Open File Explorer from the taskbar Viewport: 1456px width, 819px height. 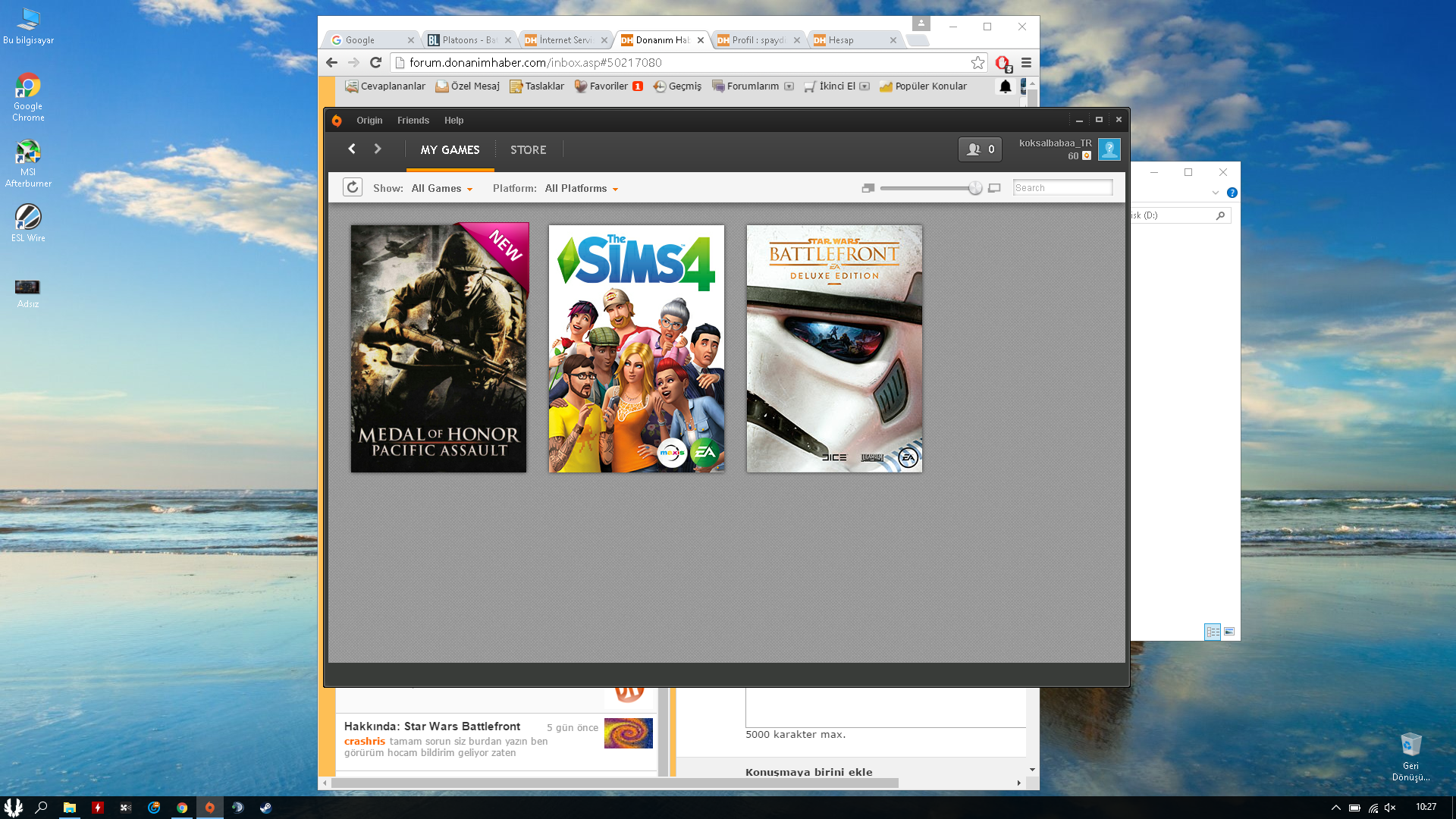tap(69, 808)
